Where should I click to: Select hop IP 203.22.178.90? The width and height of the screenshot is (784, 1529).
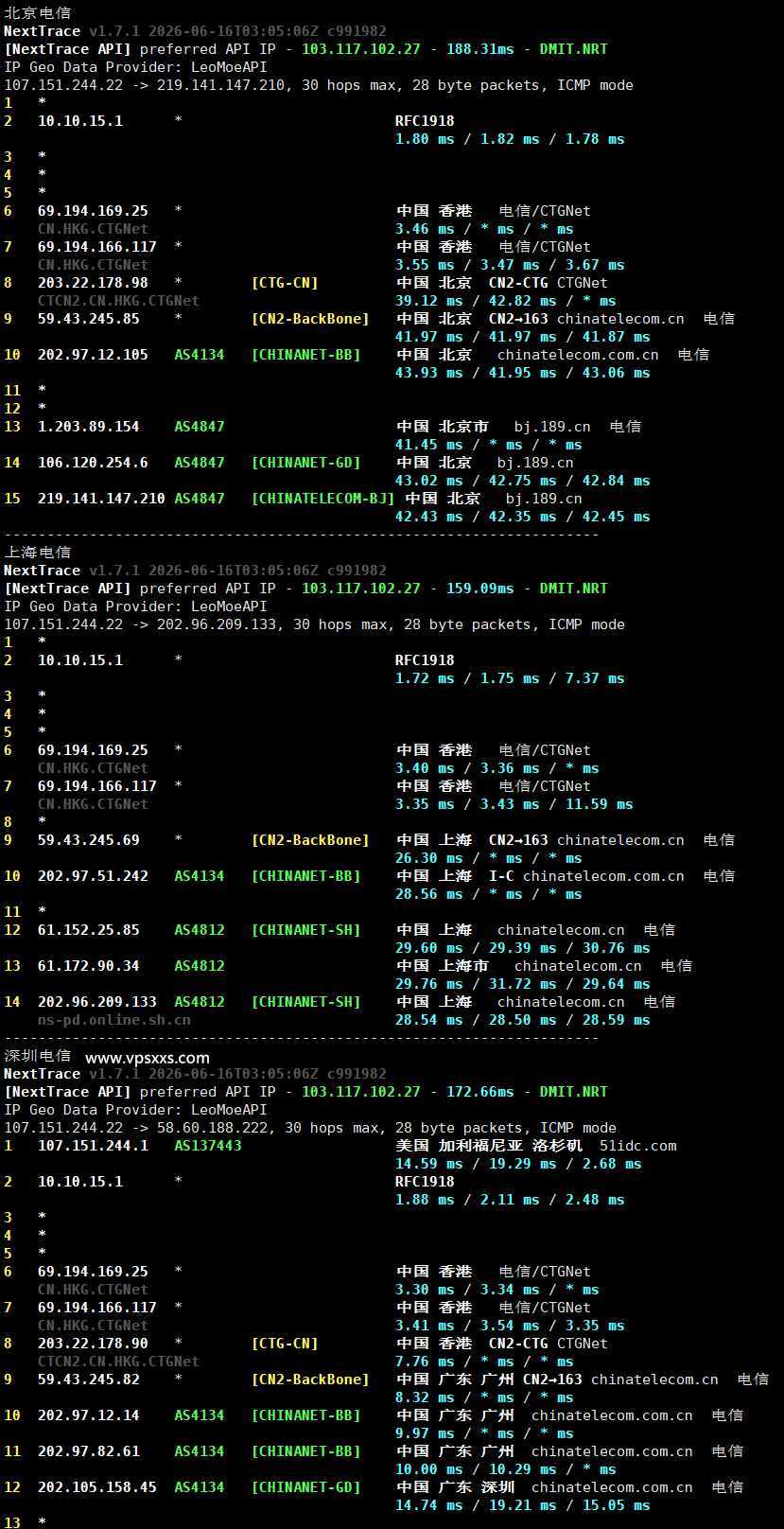click(x=93, y=1344)
